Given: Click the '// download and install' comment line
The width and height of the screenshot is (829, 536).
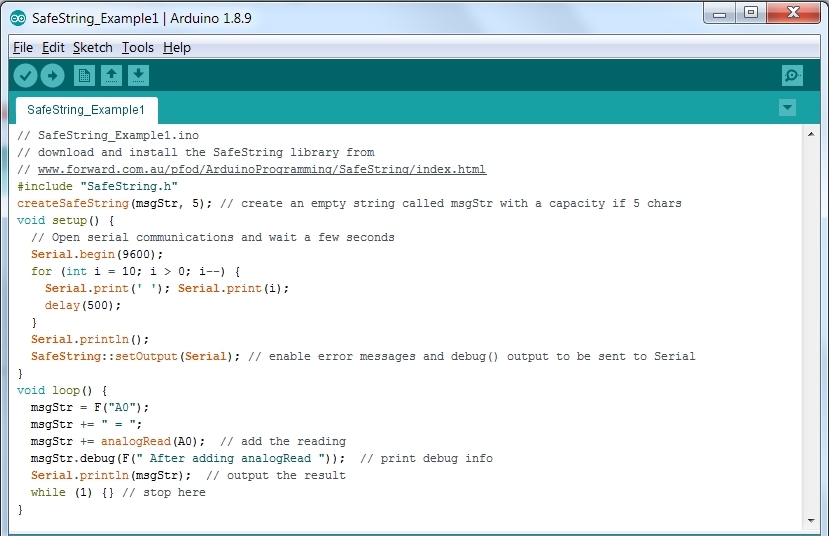Looking at the screenshot, I should click(196, 152).
